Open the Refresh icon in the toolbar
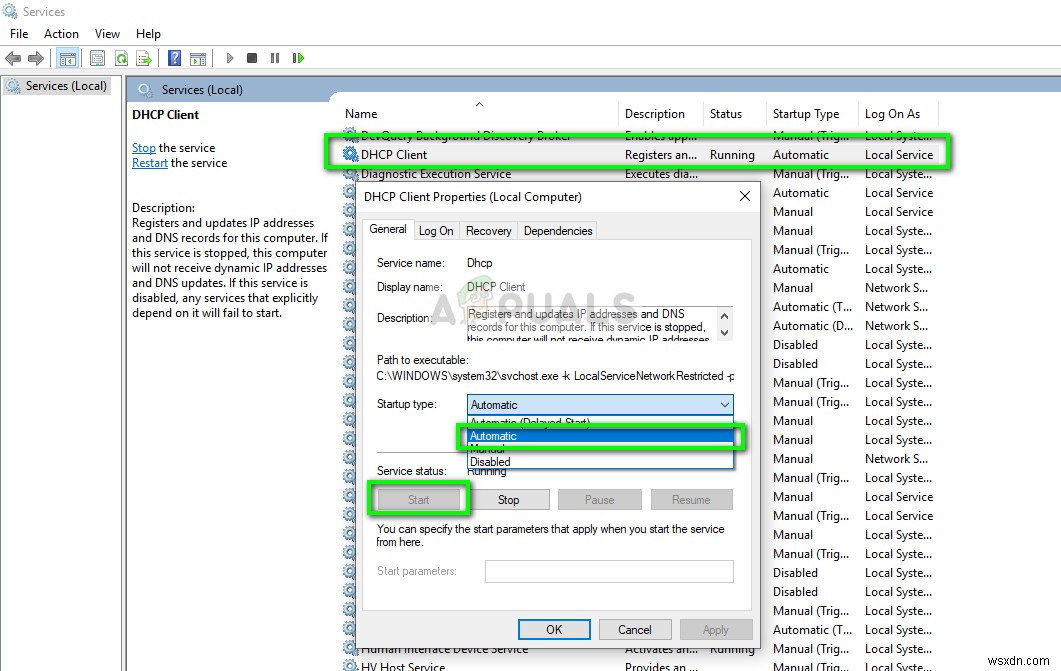This screenshot has height=671, width=1061. (x=120, y=57)
